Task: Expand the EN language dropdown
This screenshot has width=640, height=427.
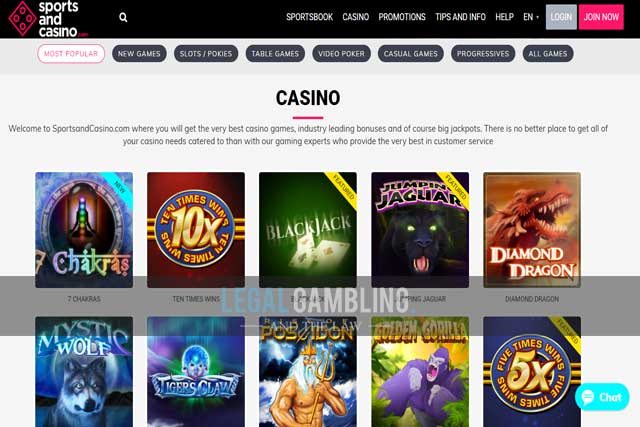Action: tap(531, 17)
